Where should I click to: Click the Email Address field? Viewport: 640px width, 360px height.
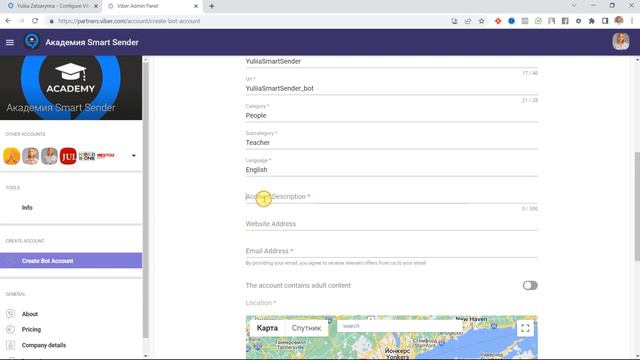[391, 251]
